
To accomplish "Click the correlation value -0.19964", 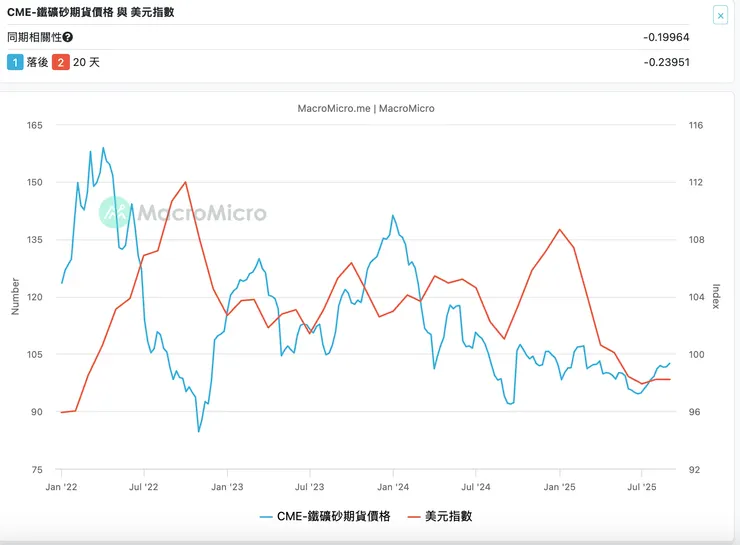I will coord(666,37).
